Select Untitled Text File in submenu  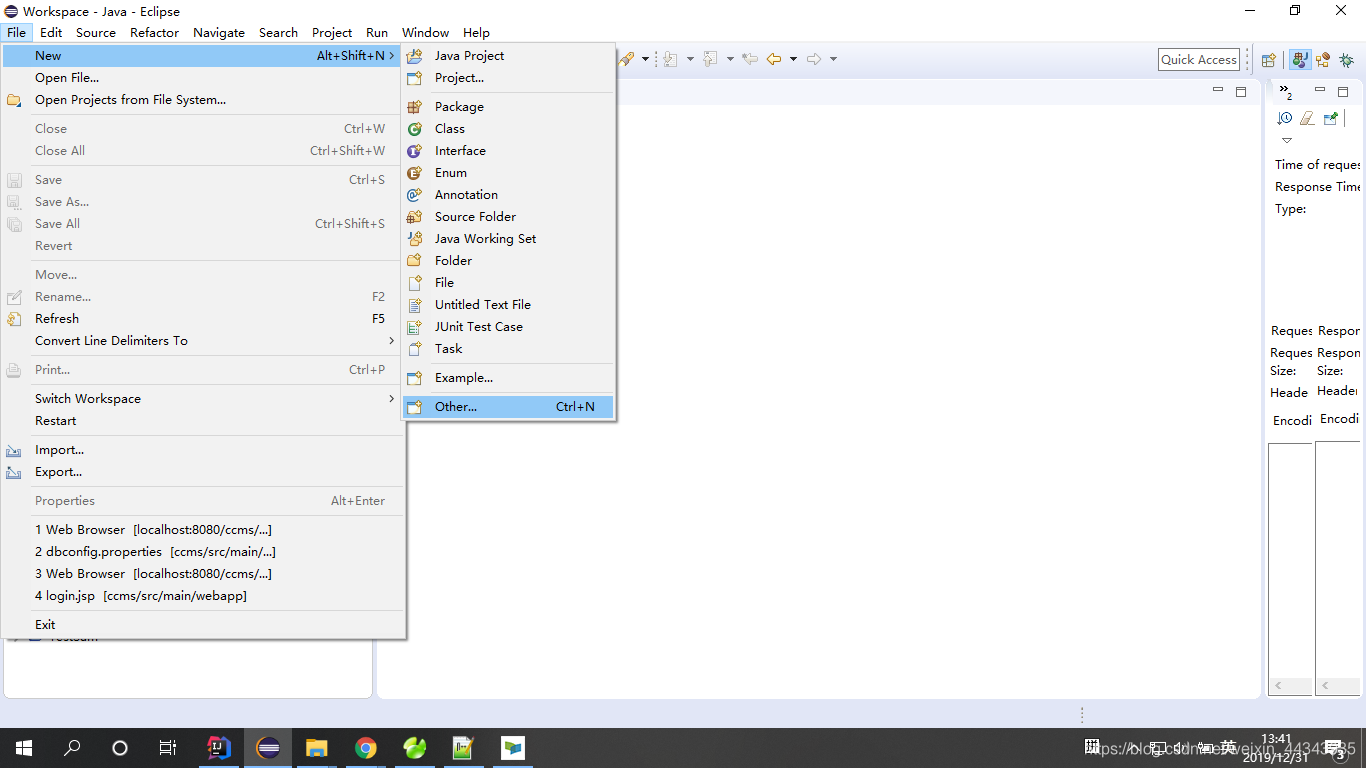pyautogui.click(x=508, y=305)
